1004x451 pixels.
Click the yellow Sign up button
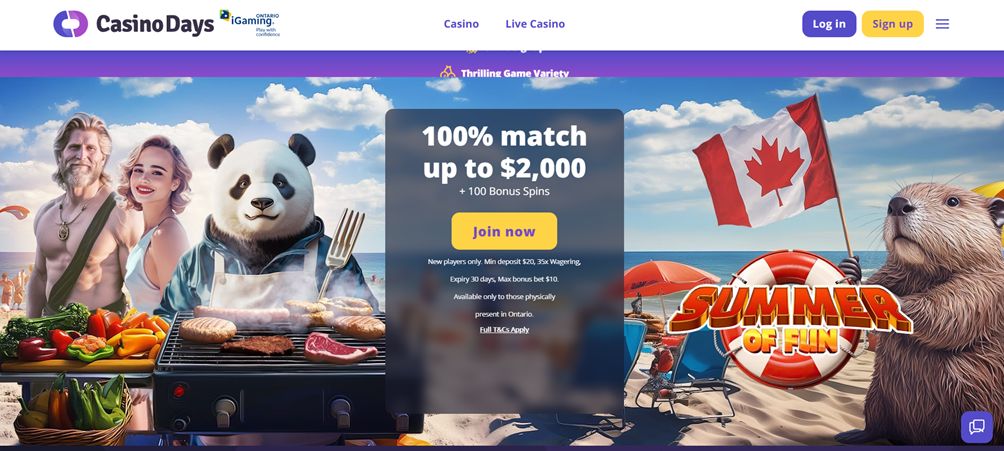point(893,24)
